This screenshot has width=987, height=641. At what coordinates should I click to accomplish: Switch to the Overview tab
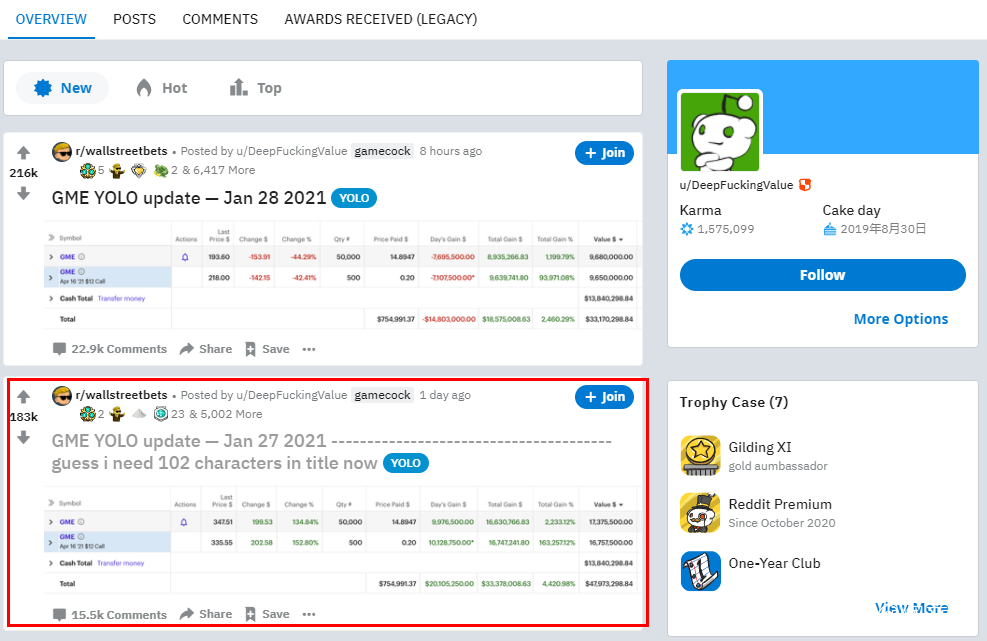(x=51, y=19)
